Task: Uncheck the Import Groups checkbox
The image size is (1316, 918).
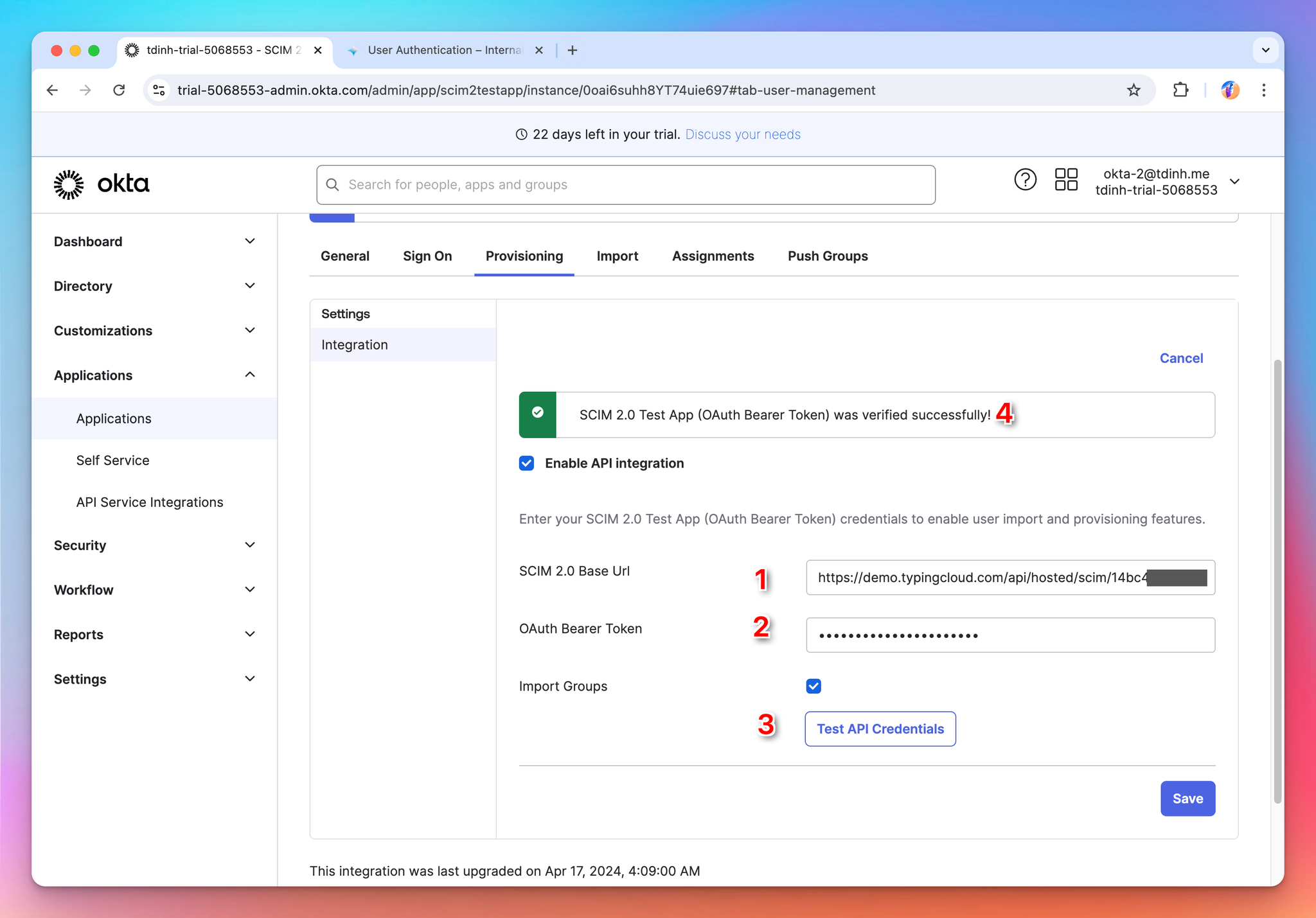Action: coord(814,686)
